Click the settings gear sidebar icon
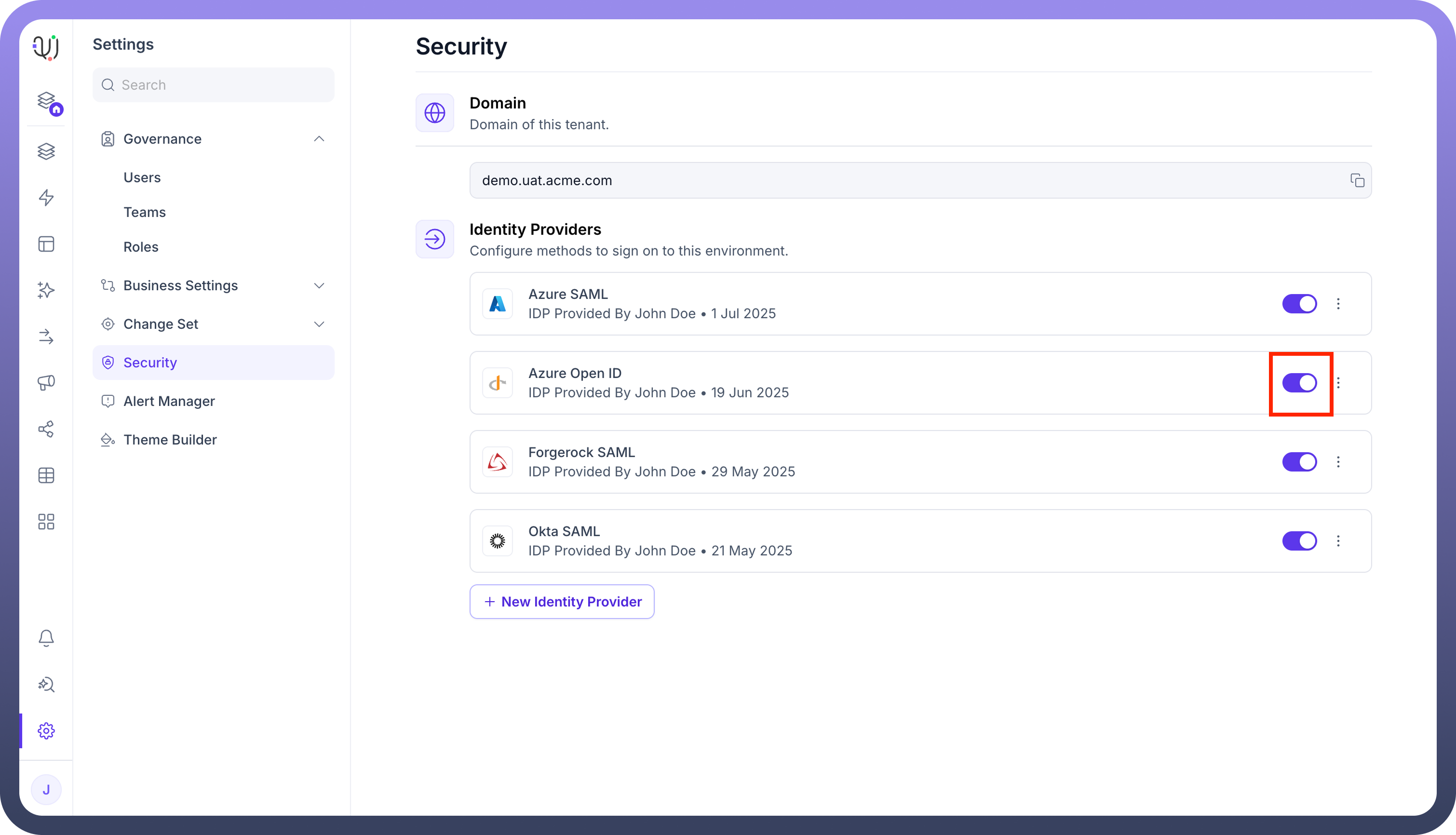This screenshot has width=1456, height=835. pyautogui.click(x=46, y=731)
